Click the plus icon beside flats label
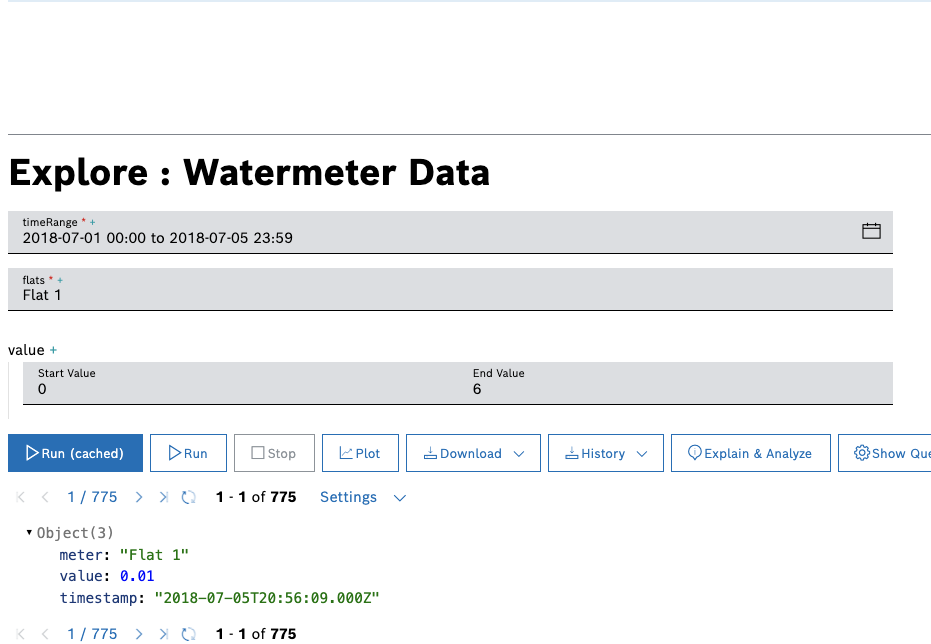The width and height of the screenshot is (931, 644). (x=60, y=280)
